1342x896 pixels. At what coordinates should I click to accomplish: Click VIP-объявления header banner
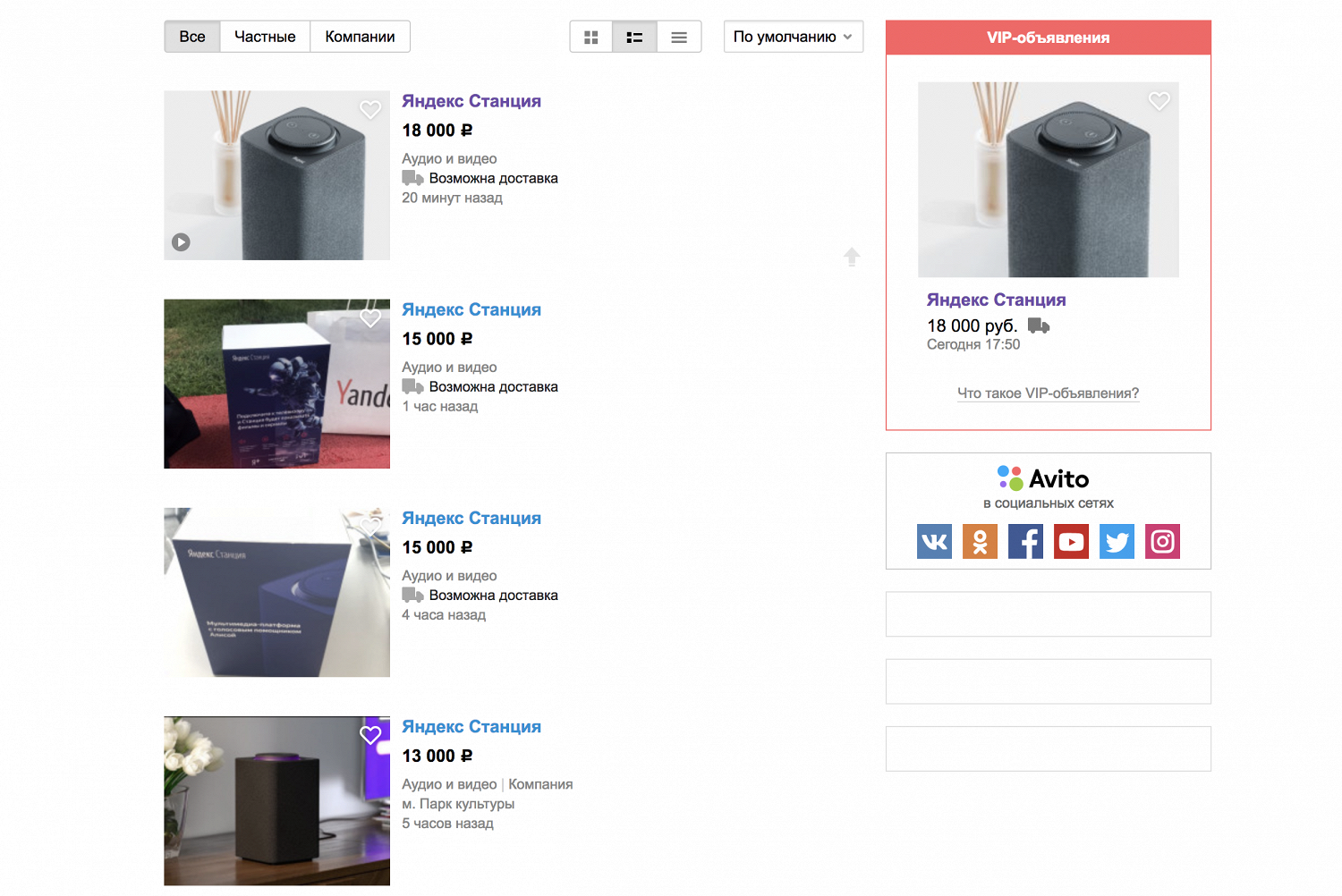pyautogui.click(x=1048, y=38)
